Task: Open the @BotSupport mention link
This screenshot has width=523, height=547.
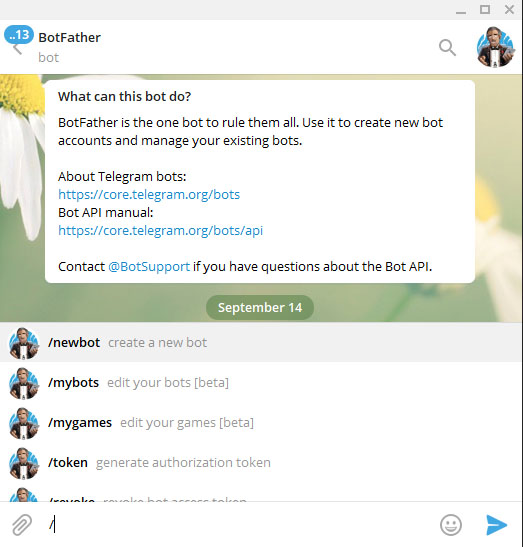Action: click(149, 267)
